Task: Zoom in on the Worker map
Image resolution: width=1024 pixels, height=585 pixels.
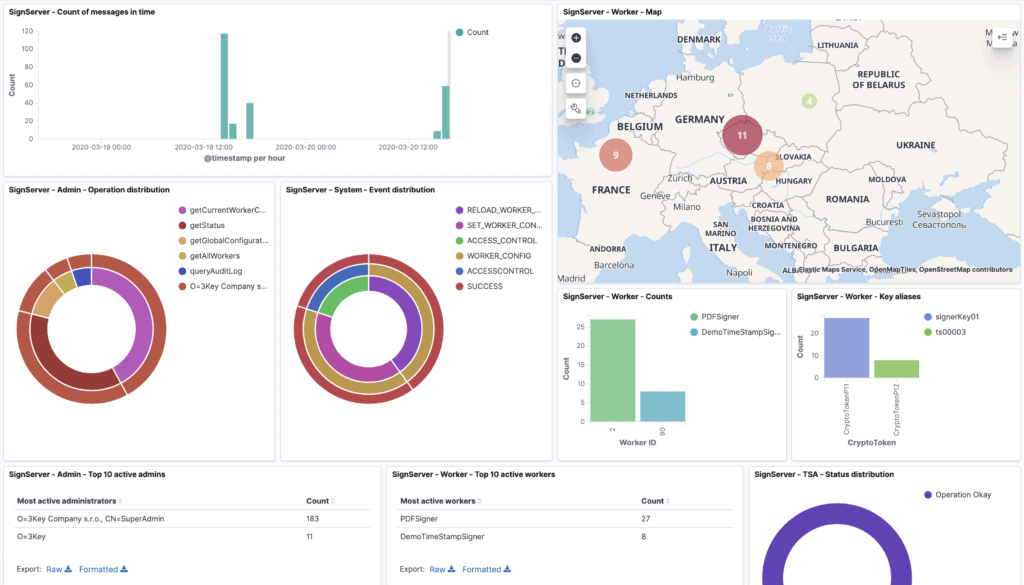Action: coord(576,38)
